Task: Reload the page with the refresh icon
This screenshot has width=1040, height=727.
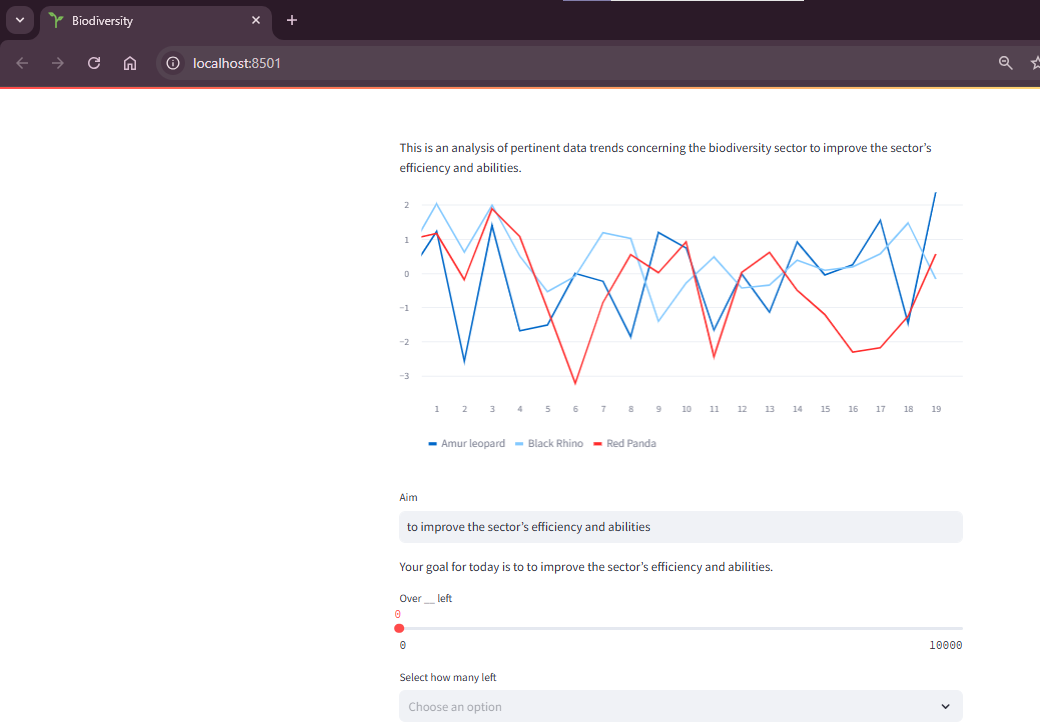Action: (93, 63)
